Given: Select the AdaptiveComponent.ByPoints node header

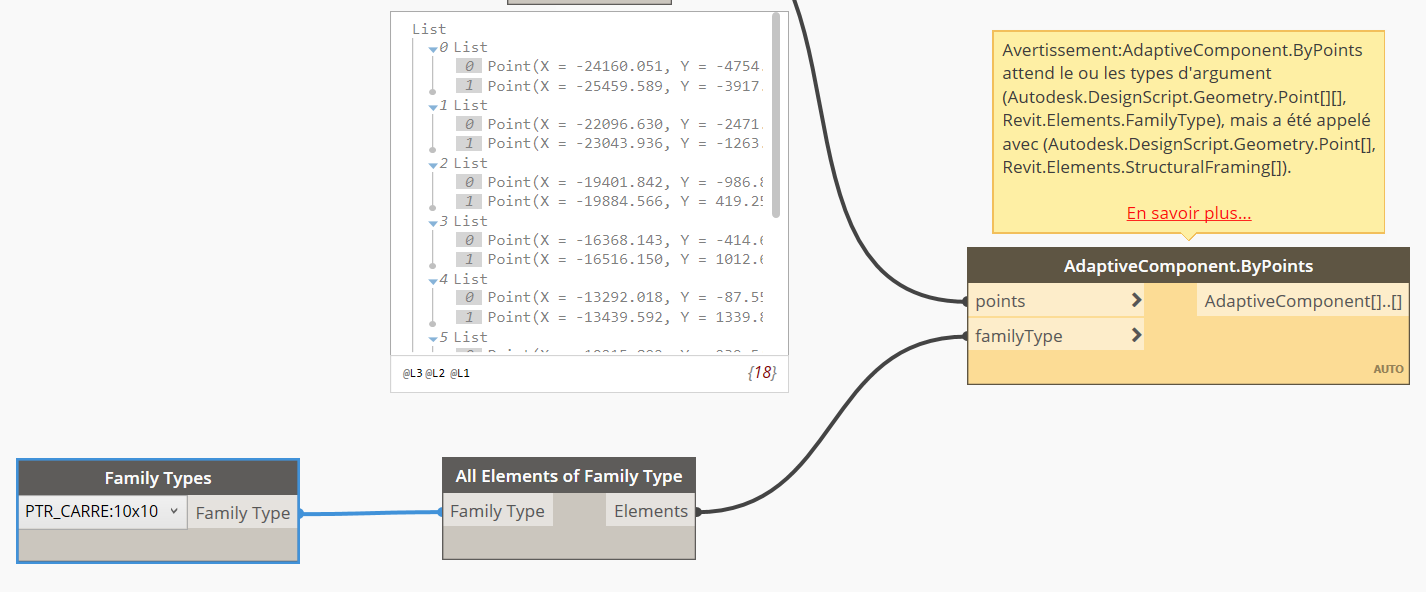Looking at the screenshot, I should click(x=1188, y=266).
